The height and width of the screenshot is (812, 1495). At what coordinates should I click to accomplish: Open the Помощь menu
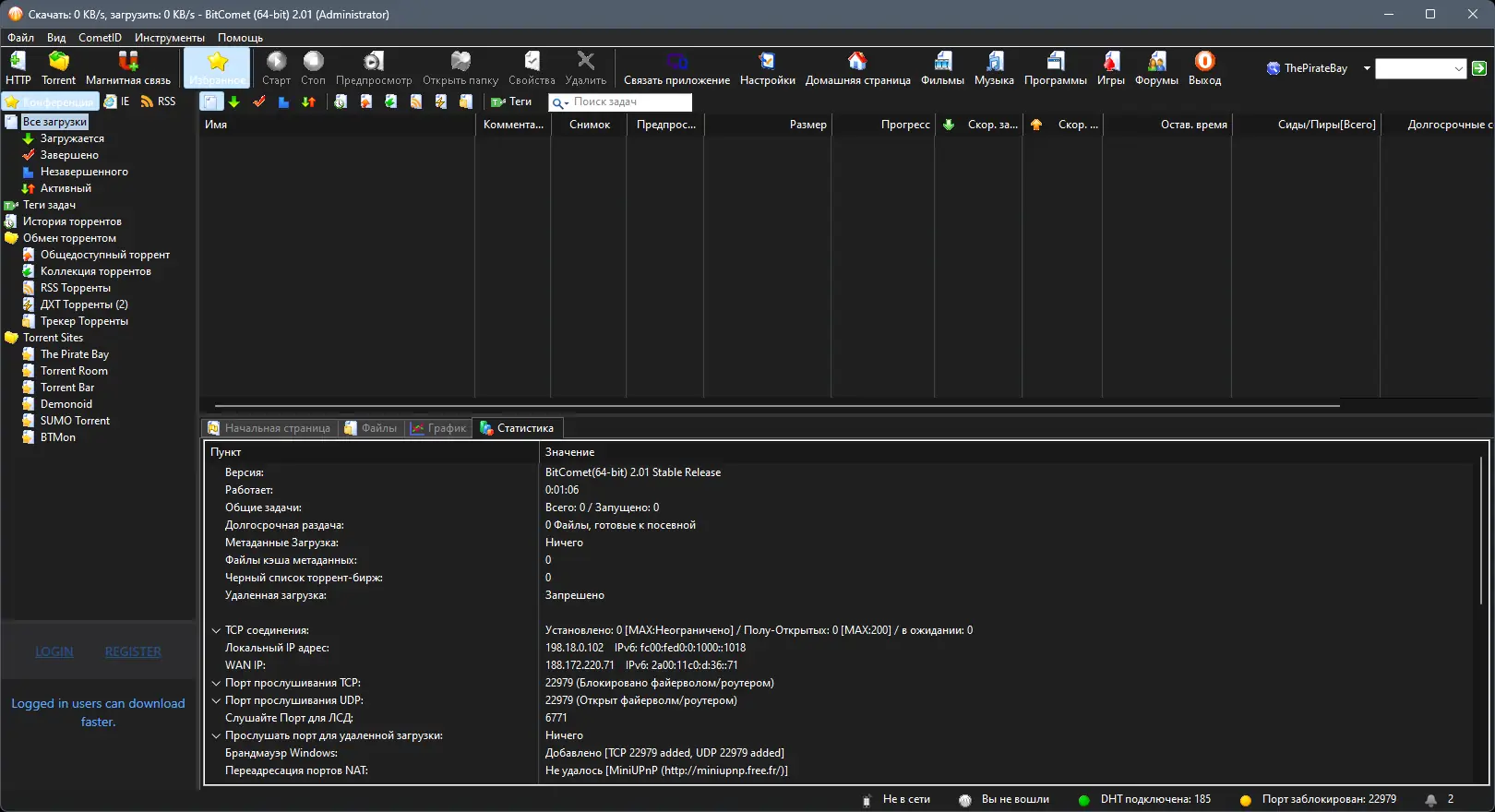click(240, 38)
